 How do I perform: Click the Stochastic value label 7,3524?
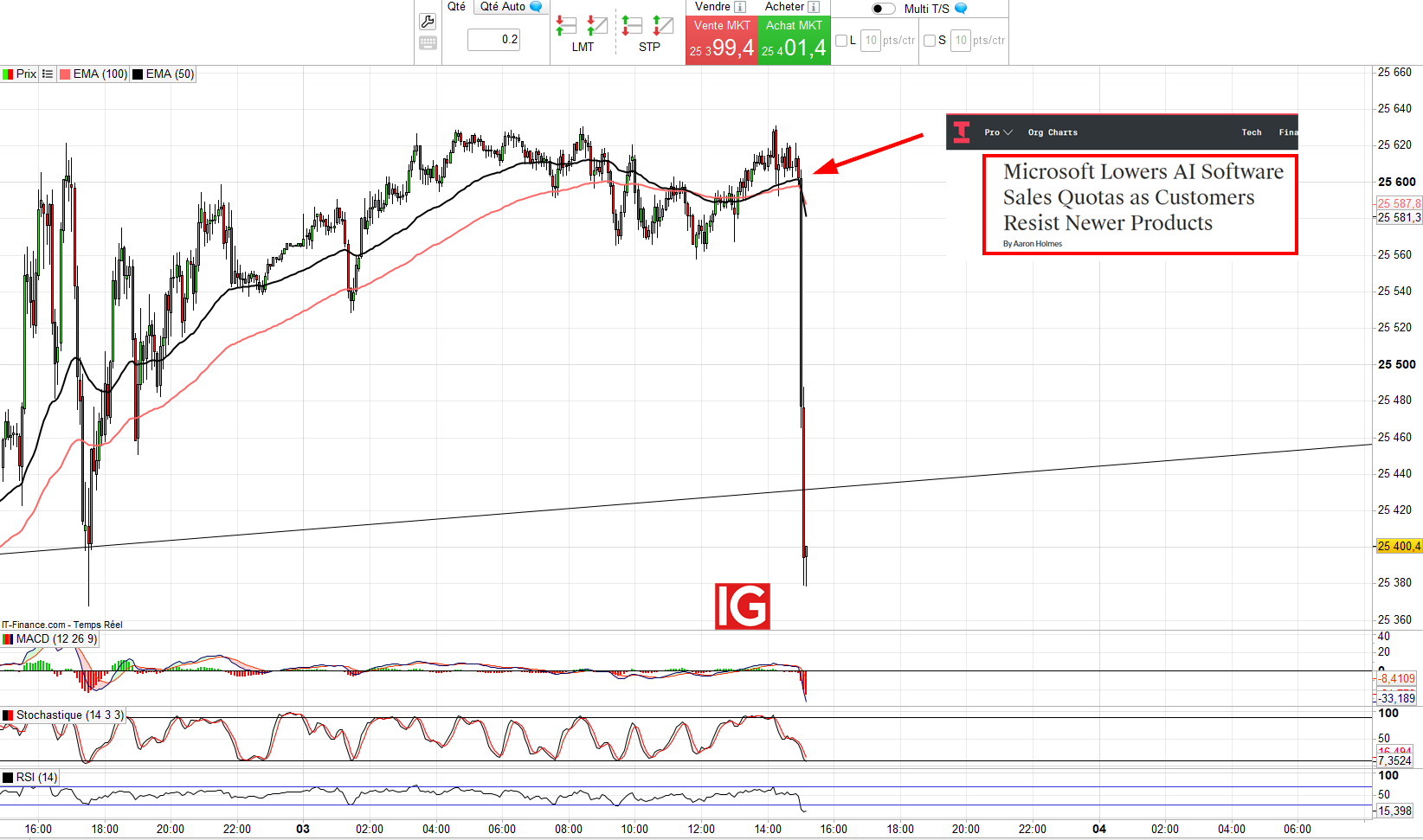[1394, 761]
